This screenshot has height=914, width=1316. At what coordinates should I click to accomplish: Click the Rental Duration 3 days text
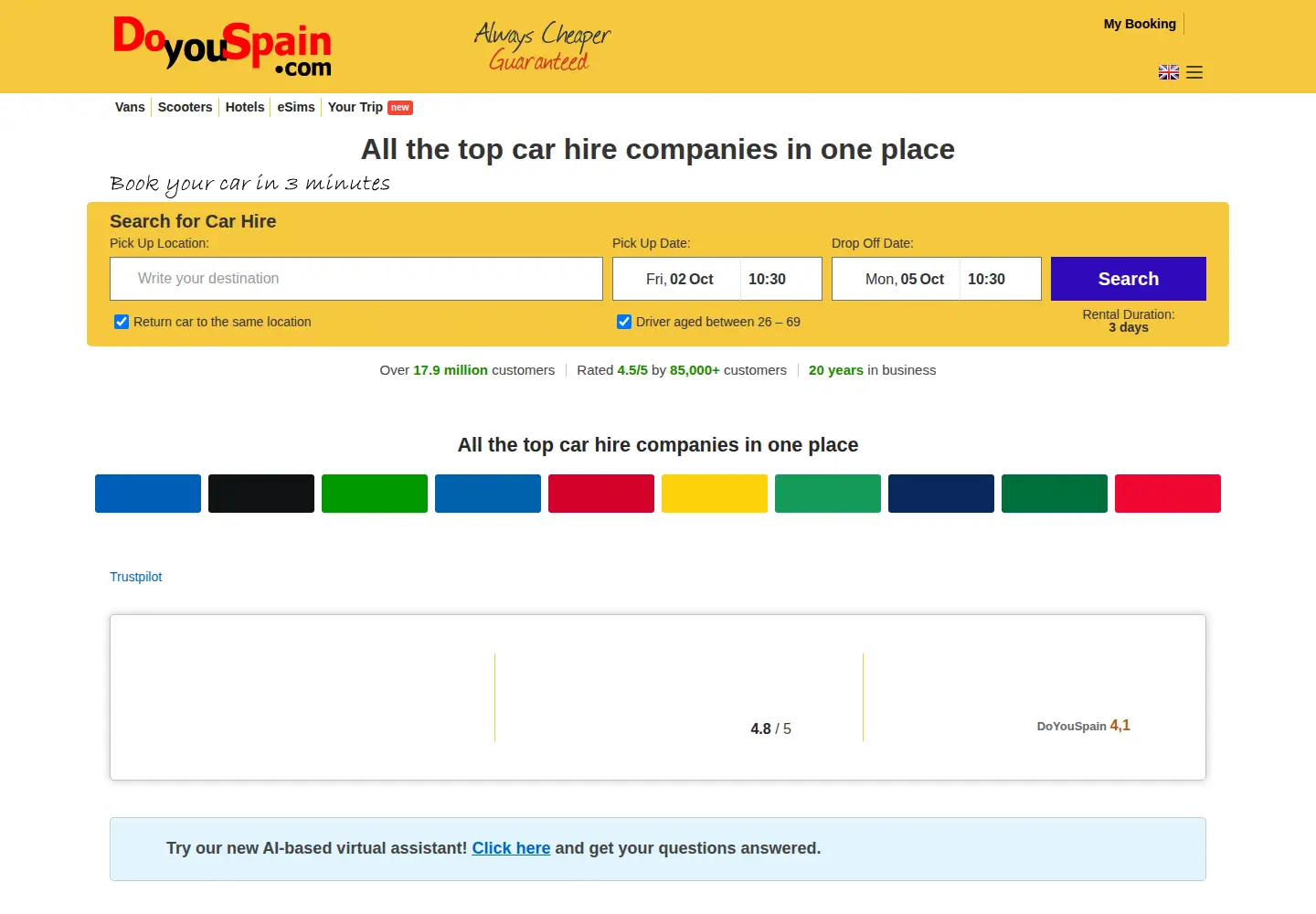[x=1129, y=321]
